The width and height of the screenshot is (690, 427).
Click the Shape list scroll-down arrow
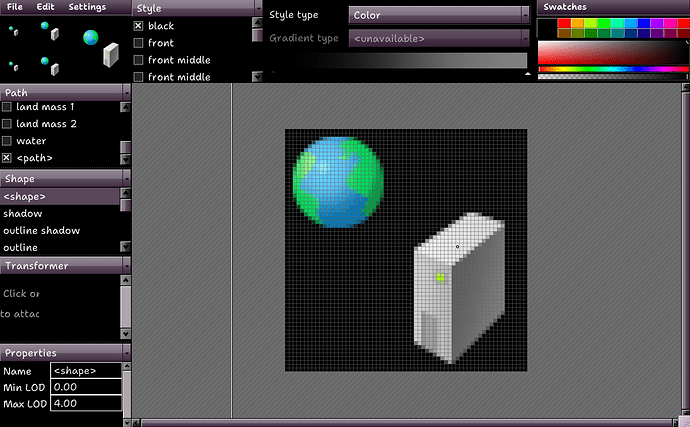click(x=125, y=247)
